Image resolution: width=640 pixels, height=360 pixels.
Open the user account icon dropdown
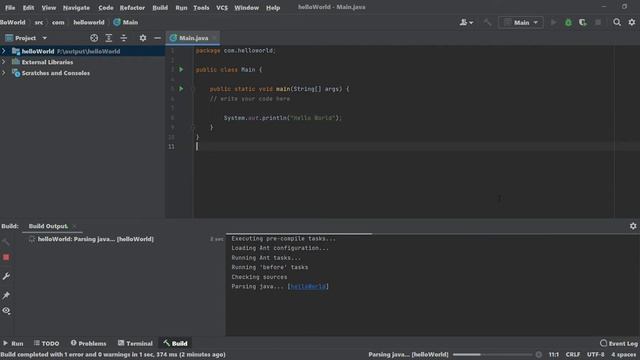coord(466,22)
